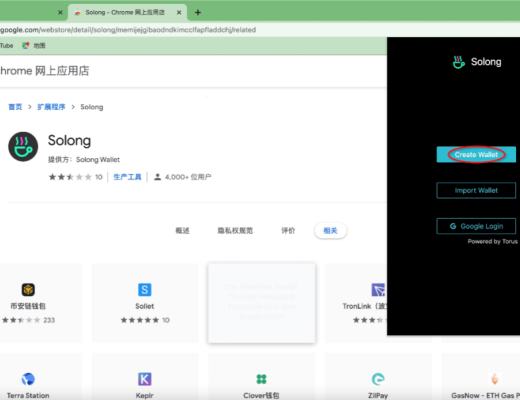Click the Import Wallet button

pyautogui.click(x=476, y=190)
